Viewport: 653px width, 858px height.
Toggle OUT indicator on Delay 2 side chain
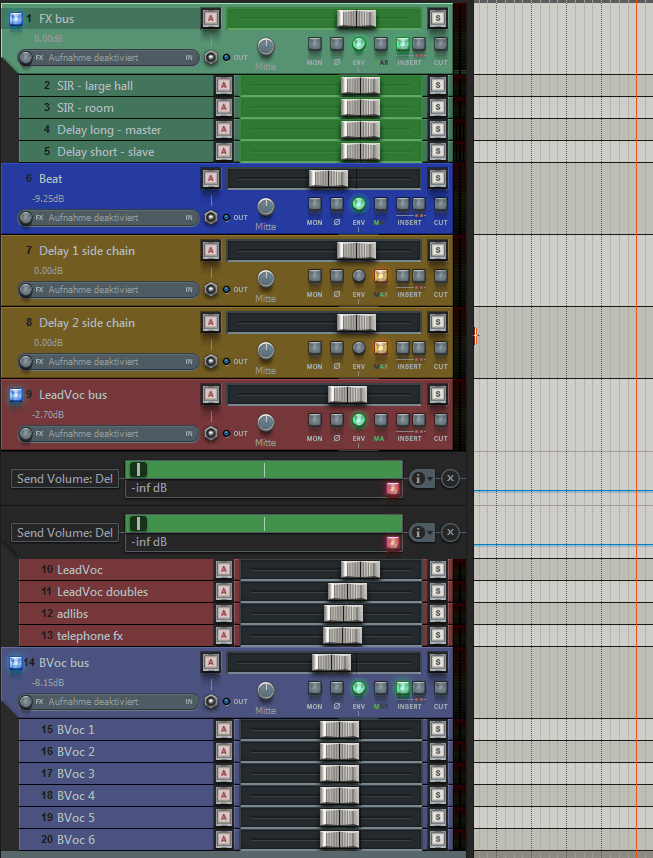click(226, 362)
